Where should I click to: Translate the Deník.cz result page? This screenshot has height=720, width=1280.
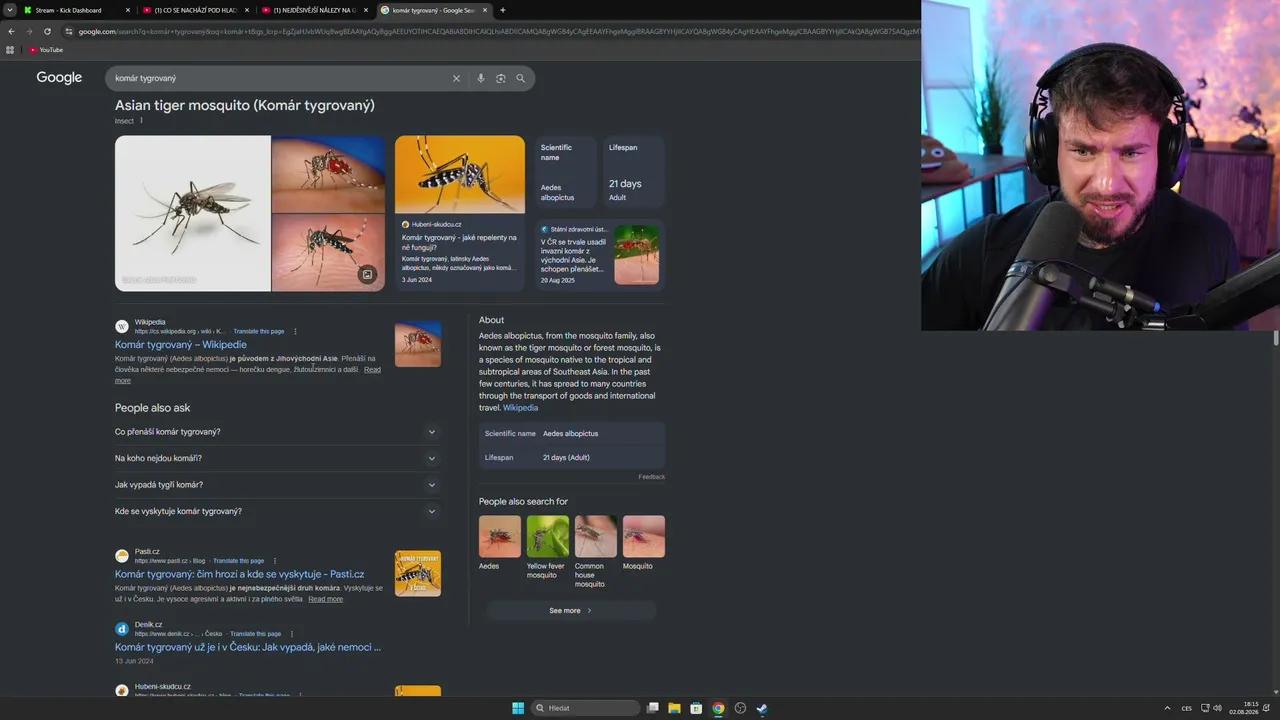pos(255,634)
